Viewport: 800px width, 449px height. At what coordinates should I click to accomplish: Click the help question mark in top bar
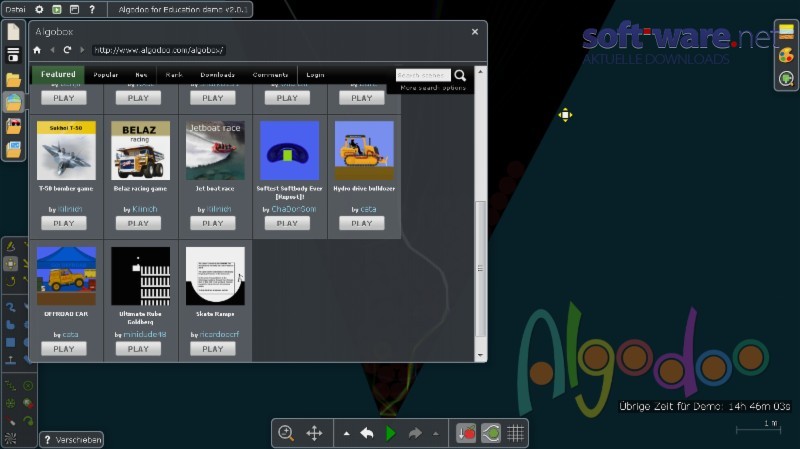(92, 9)
